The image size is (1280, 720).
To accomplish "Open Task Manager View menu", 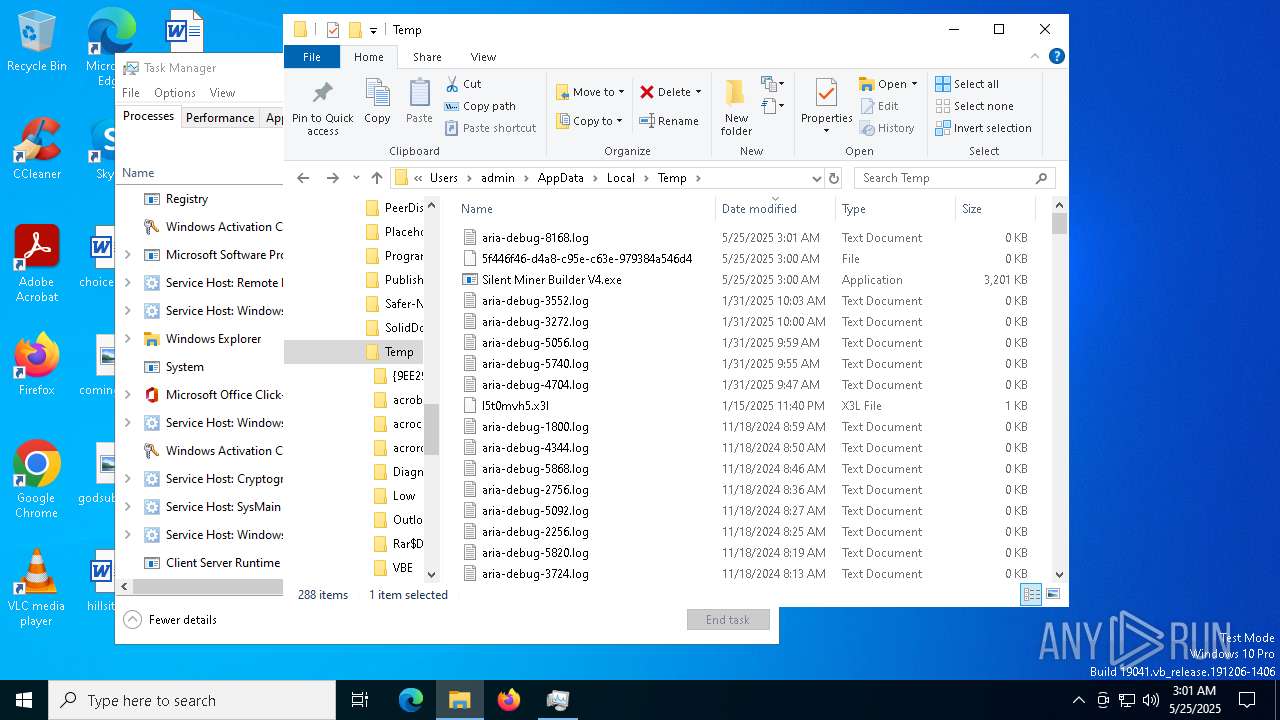I will 222,93.
